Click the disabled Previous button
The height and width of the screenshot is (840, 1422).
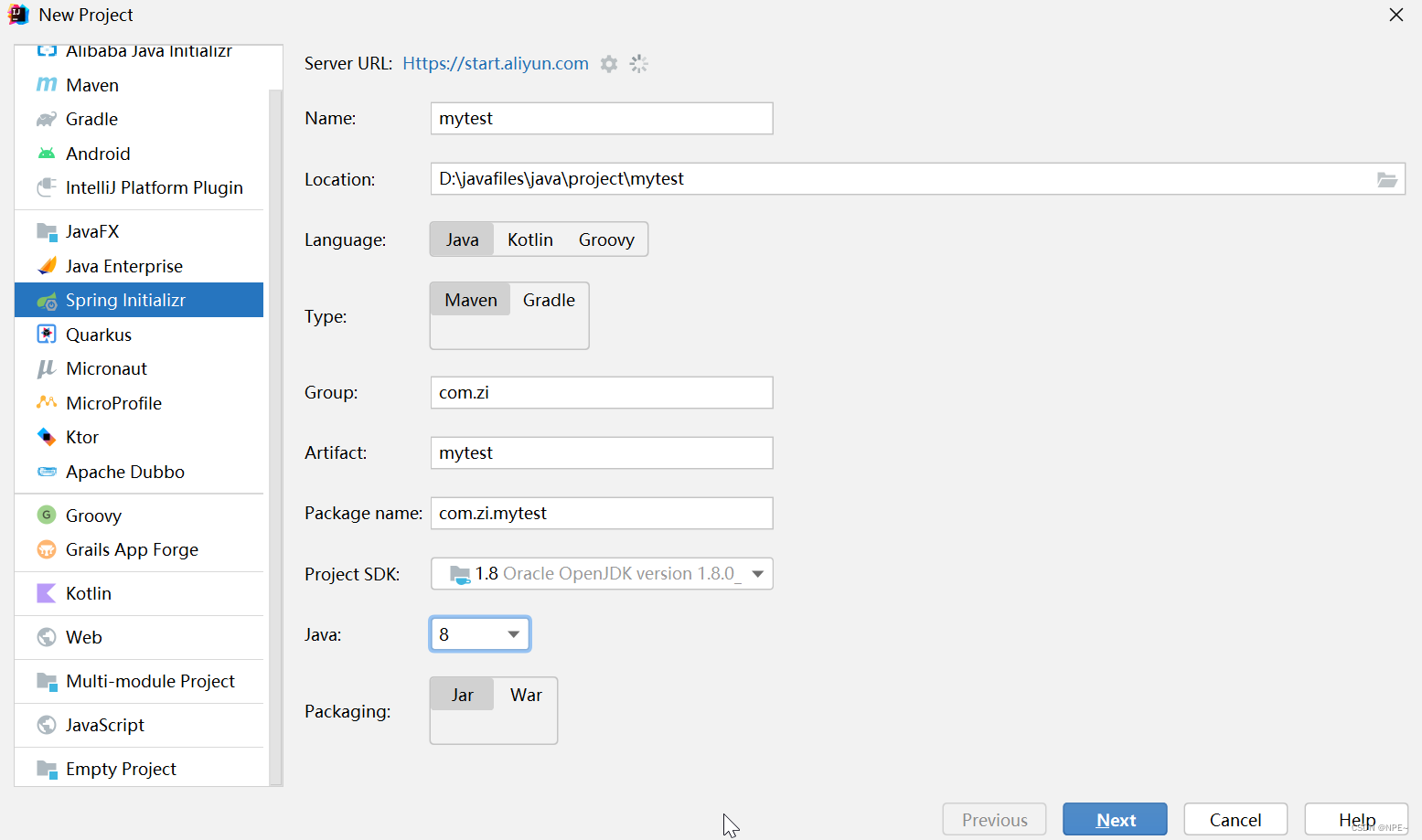point(994,820)
